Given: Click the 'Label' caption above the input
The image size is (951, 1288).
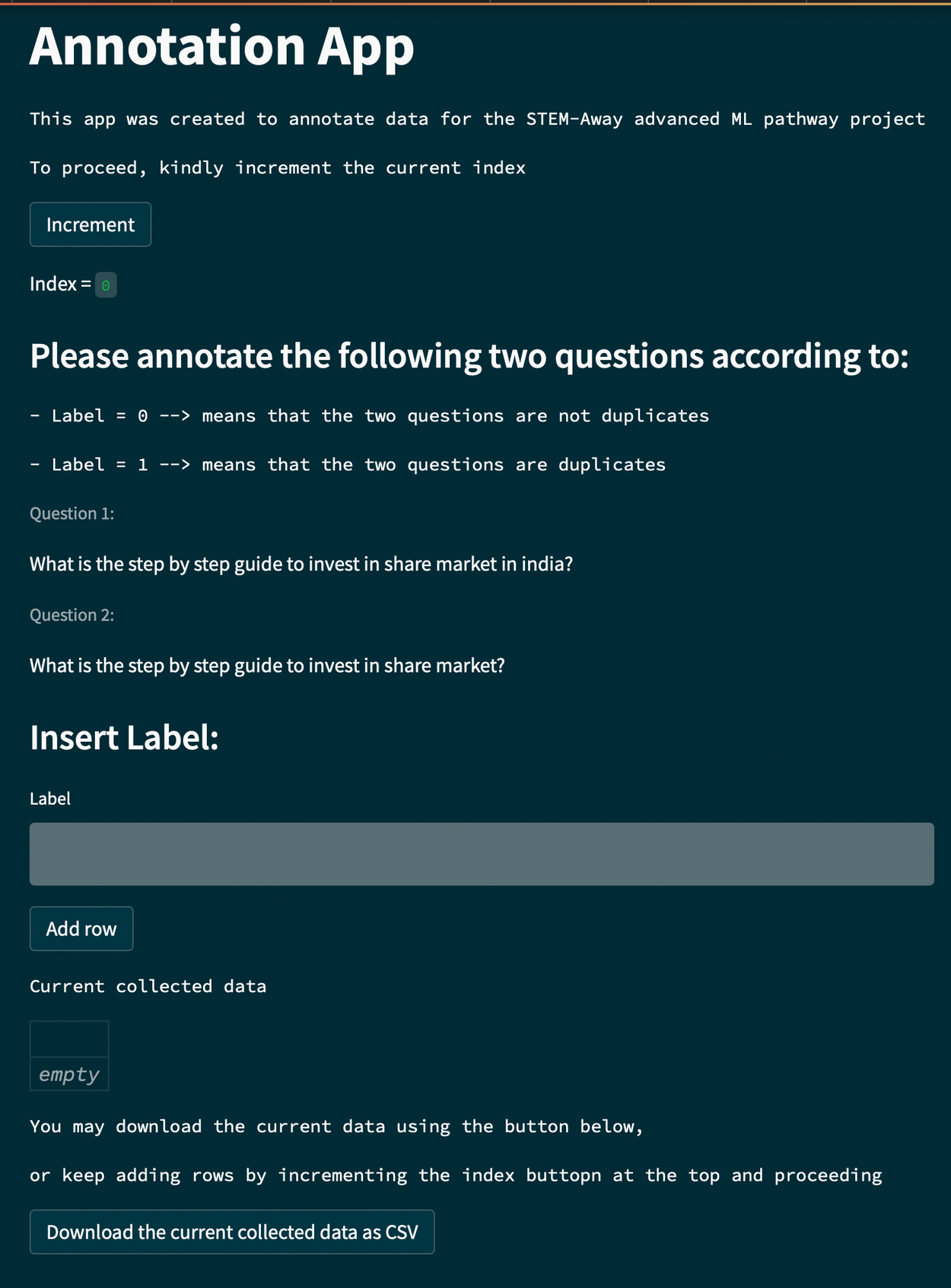Looking at the screenshot, I should pos(50,798).
